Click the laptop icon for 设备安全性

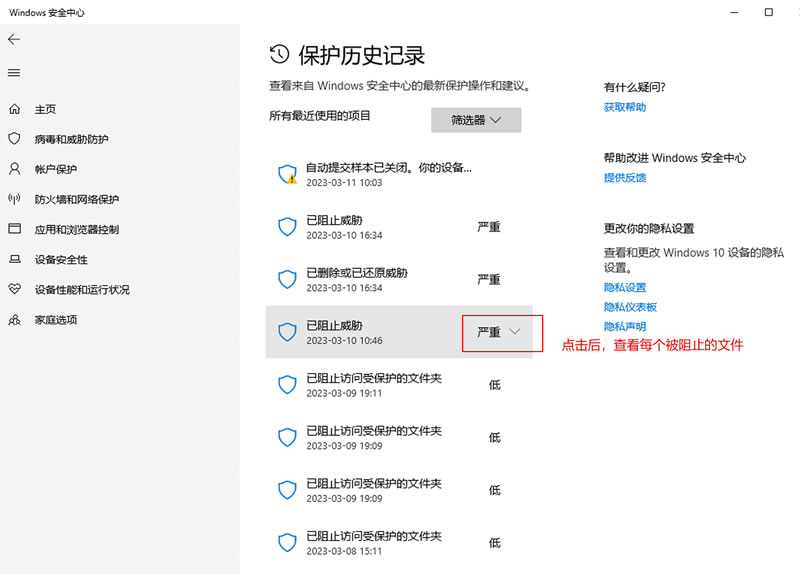click(15, 259)
